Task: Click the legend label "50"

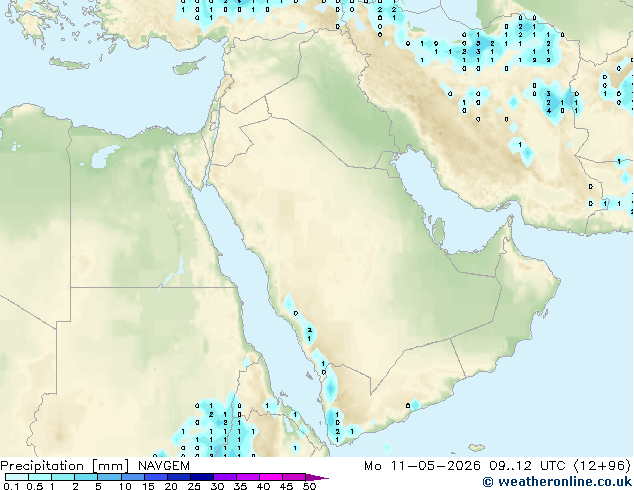Action: [309, 486]
